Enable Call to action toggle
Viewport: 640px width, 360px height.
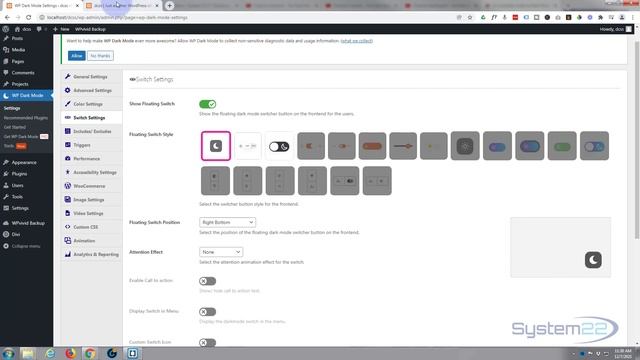pos(207,281)
